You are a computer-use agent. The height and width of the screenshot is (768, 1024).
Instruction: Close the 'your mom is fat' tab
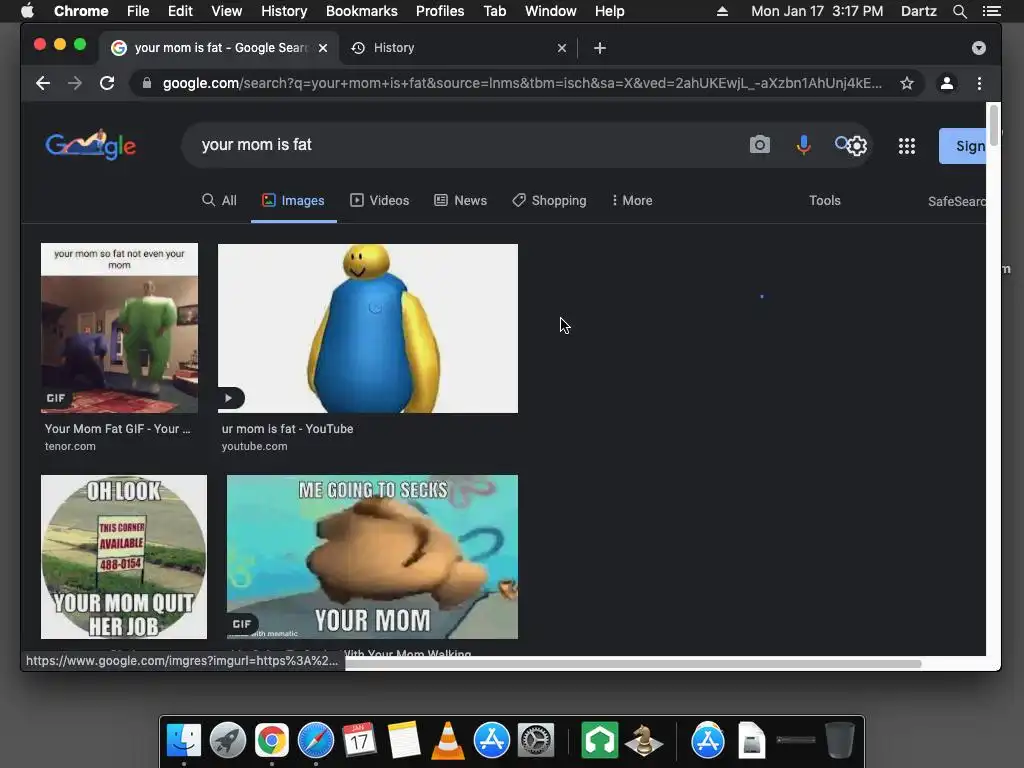tap(323, 48)
